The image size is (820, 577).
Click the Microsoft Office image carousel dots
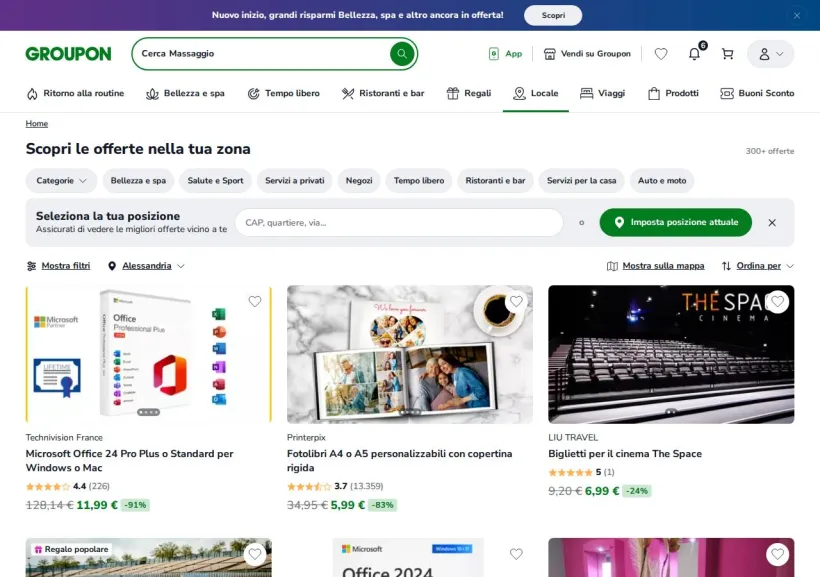149,412
